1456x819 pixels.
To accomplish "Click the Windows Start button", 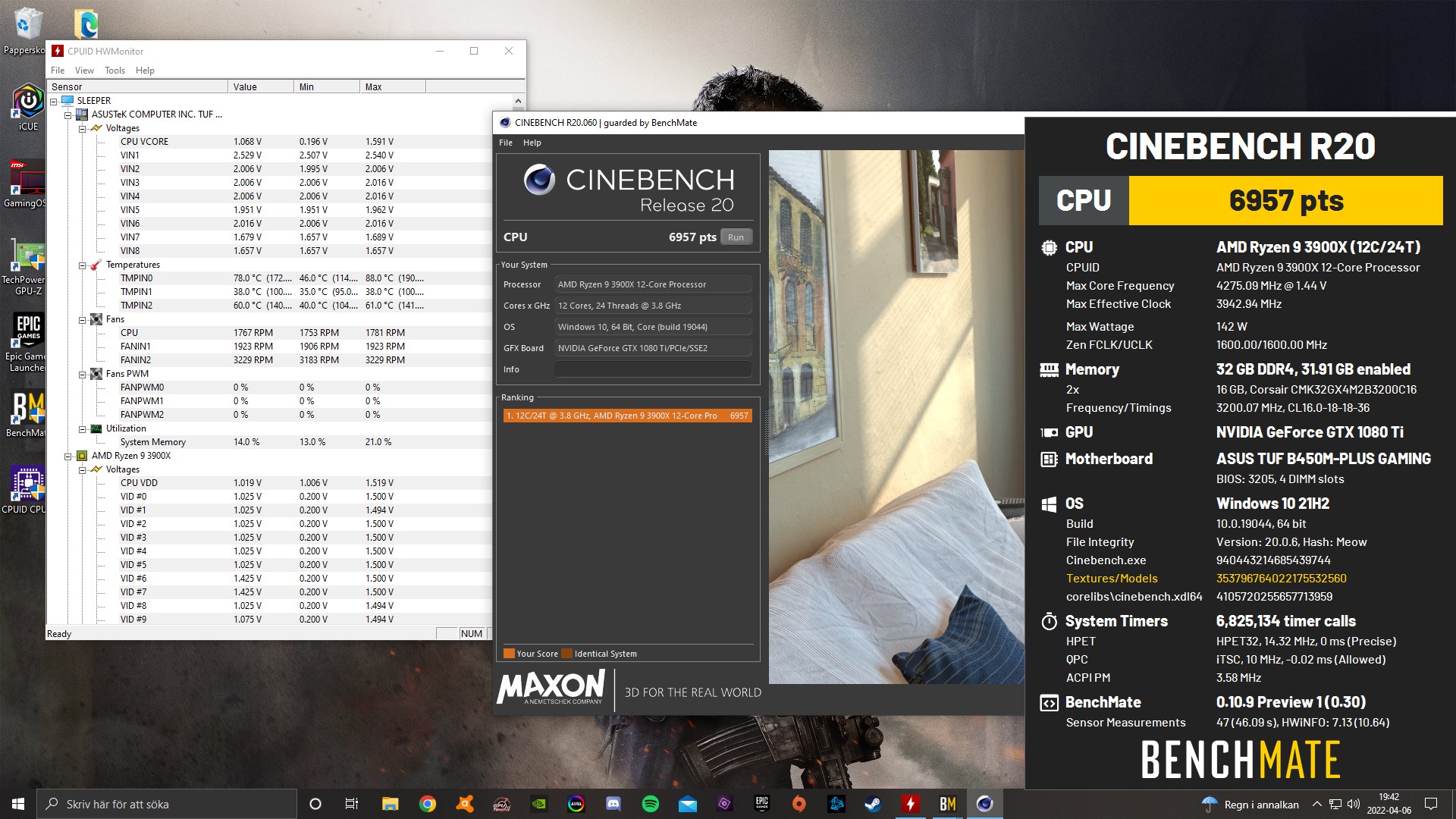I will 18,804.
